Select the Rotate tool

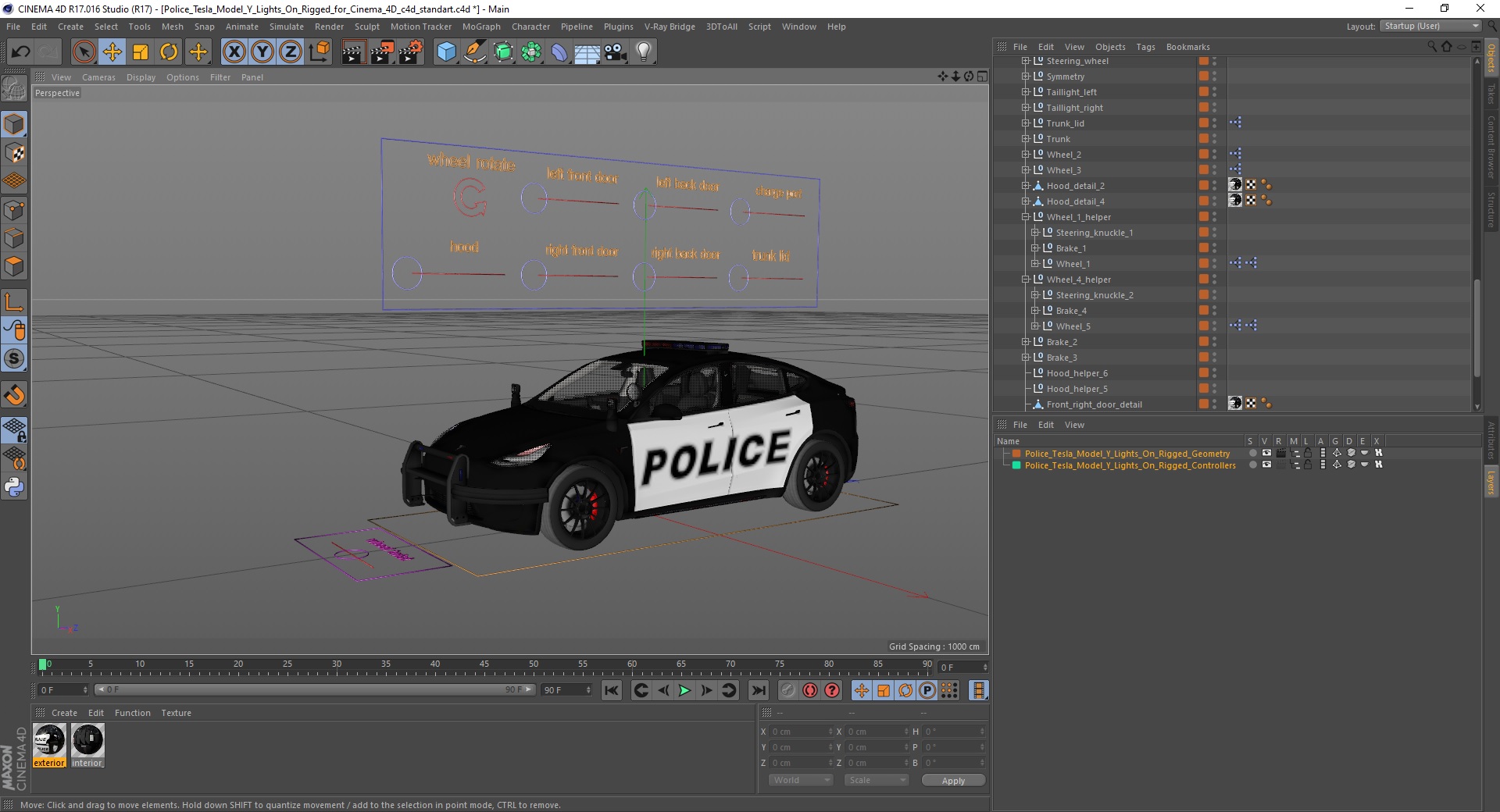[x=169, y=52]
